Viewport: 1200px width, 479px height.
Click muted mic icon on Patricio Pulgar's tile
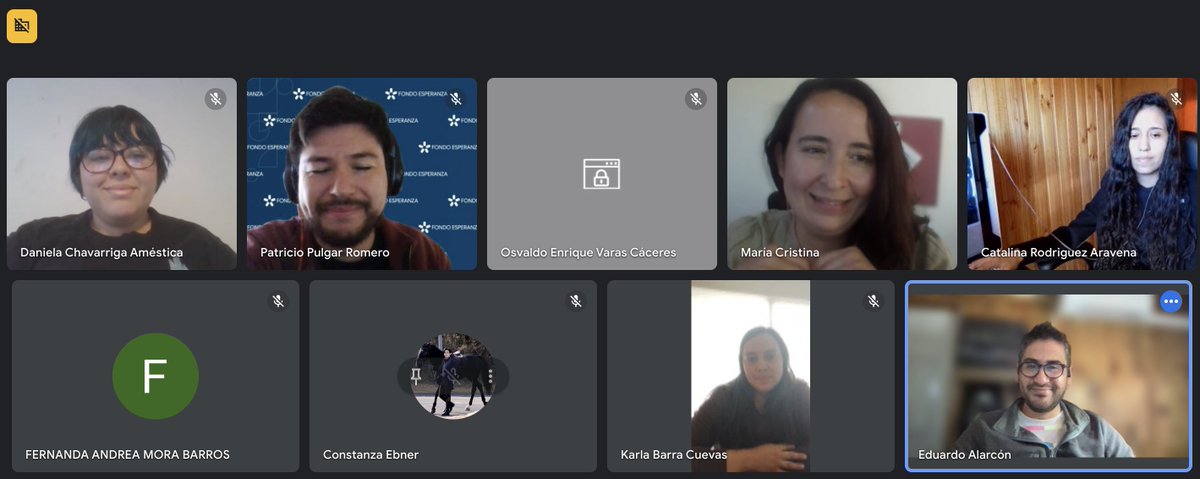point(456,98)
